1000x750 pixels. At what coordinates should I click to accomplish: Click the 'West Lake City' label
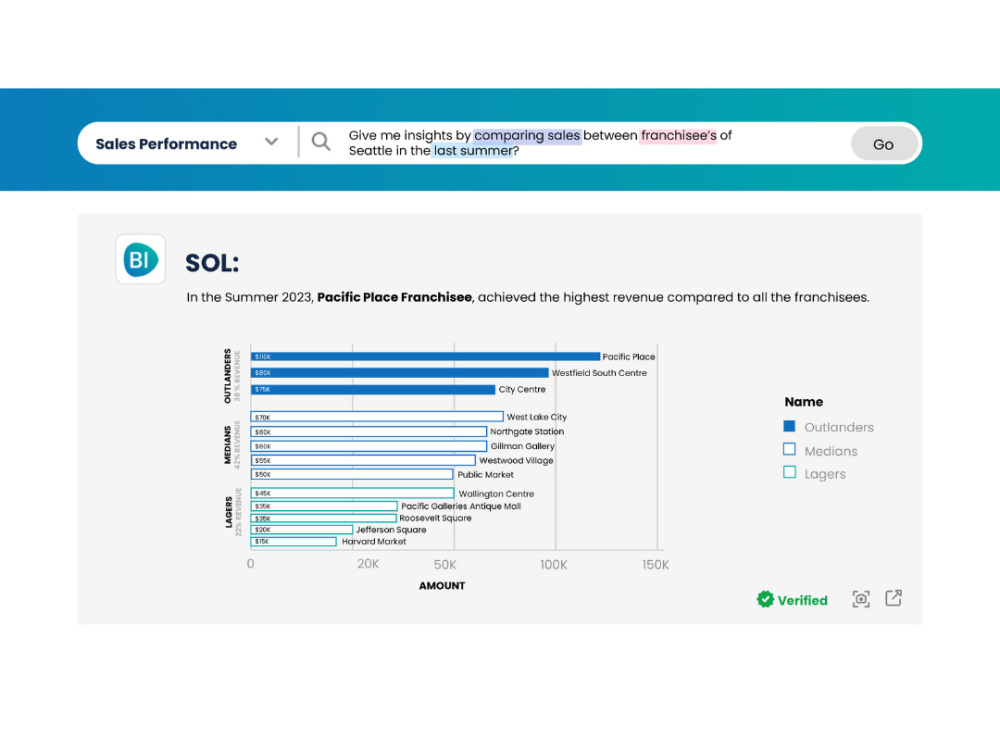coord(536,416)
